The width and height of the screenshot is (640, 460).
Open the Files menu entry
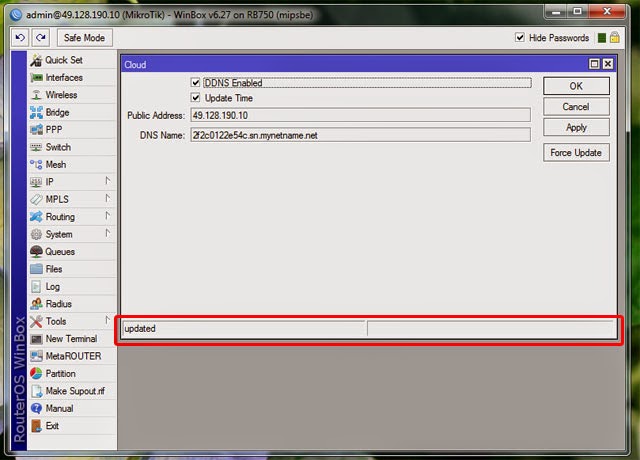(72, 269)
